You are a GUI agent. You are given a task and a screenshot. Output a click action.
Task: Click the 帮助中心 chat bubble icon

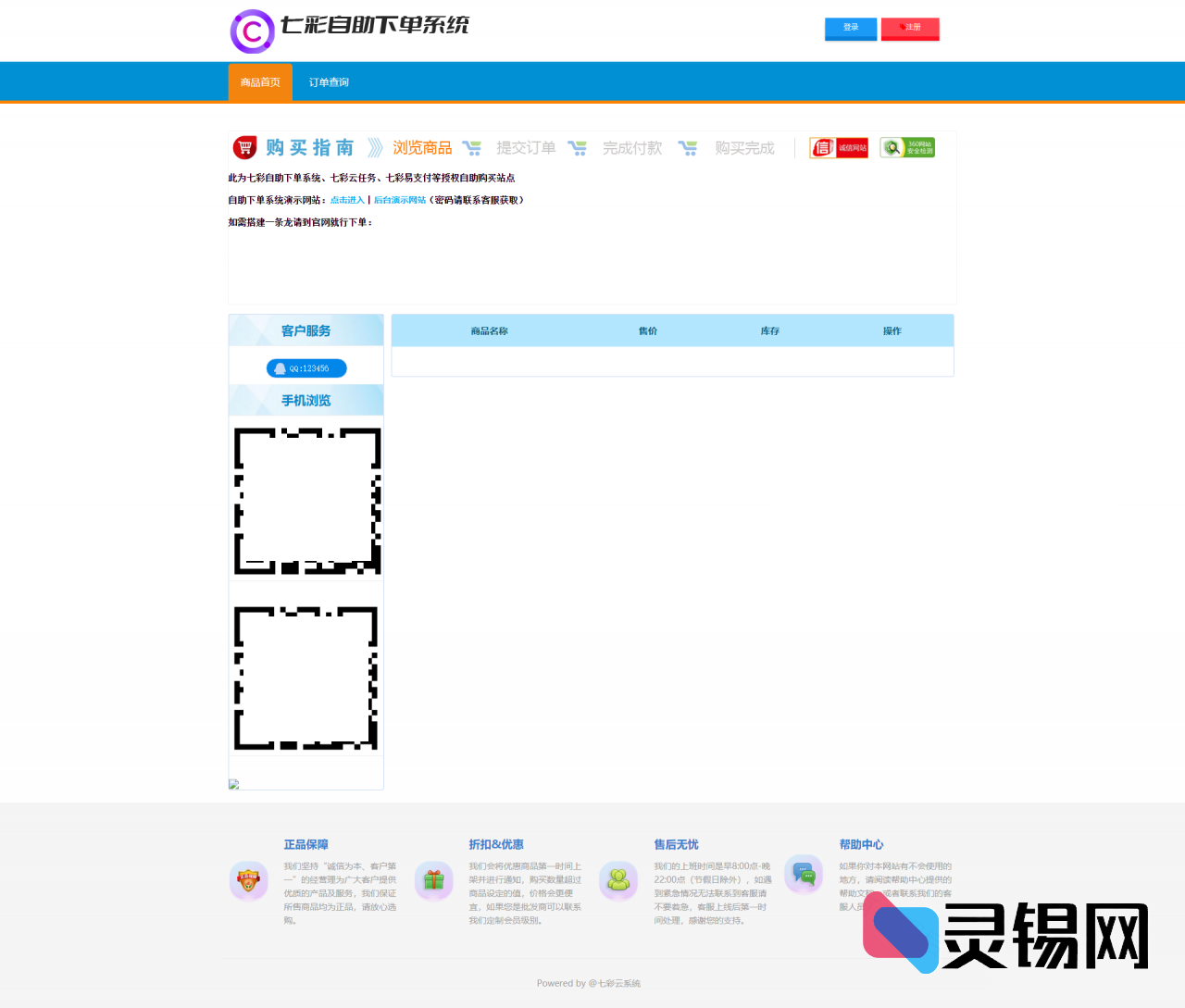[804, 874]
